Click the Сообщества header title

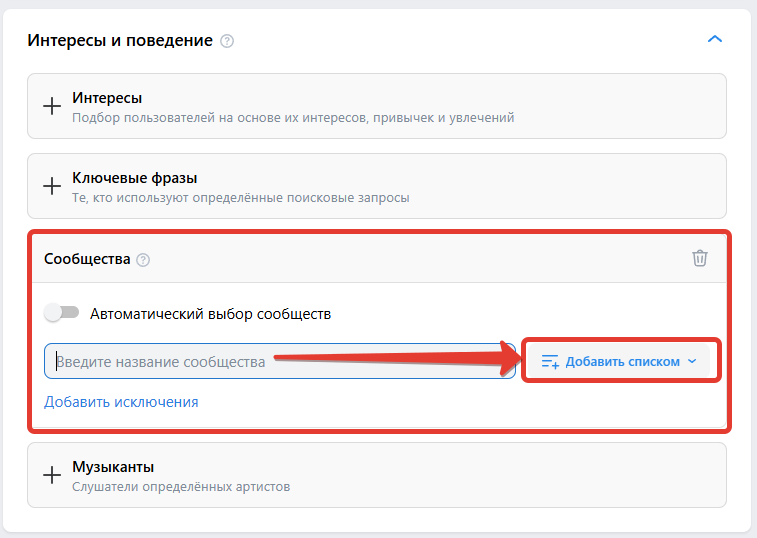(87, 259)
